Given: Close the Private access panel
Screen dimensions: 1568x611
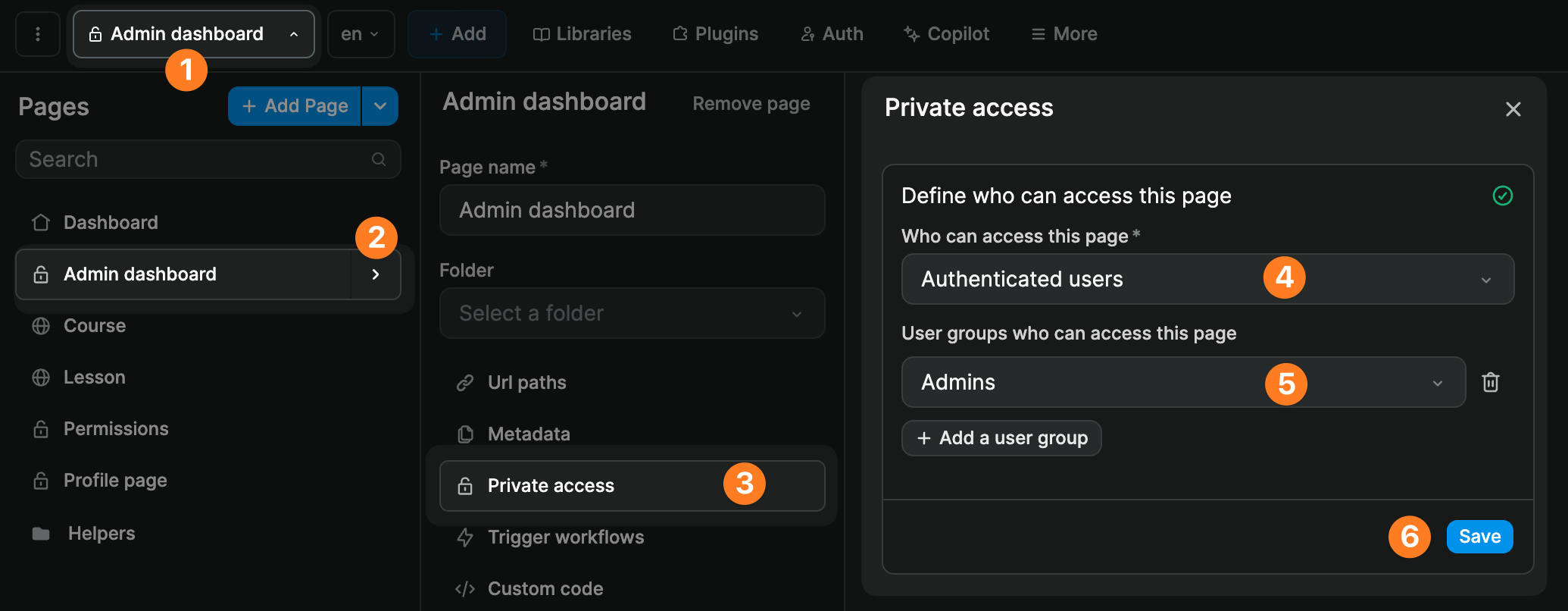Looking at the screenshot, I should [x=1513, y=109].
